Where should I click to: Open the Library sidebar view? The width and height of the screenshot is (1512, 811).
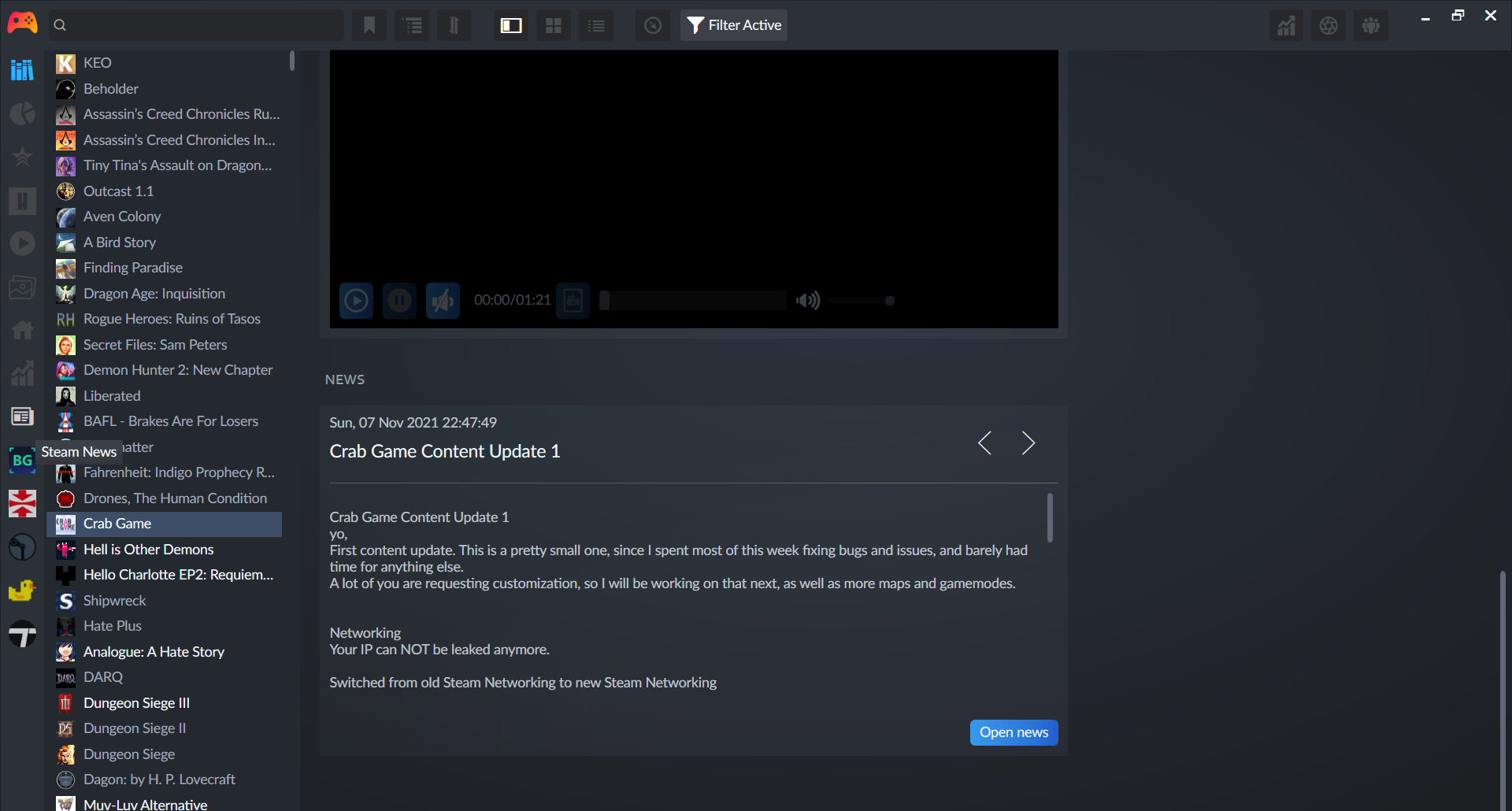tap(22, 70)
